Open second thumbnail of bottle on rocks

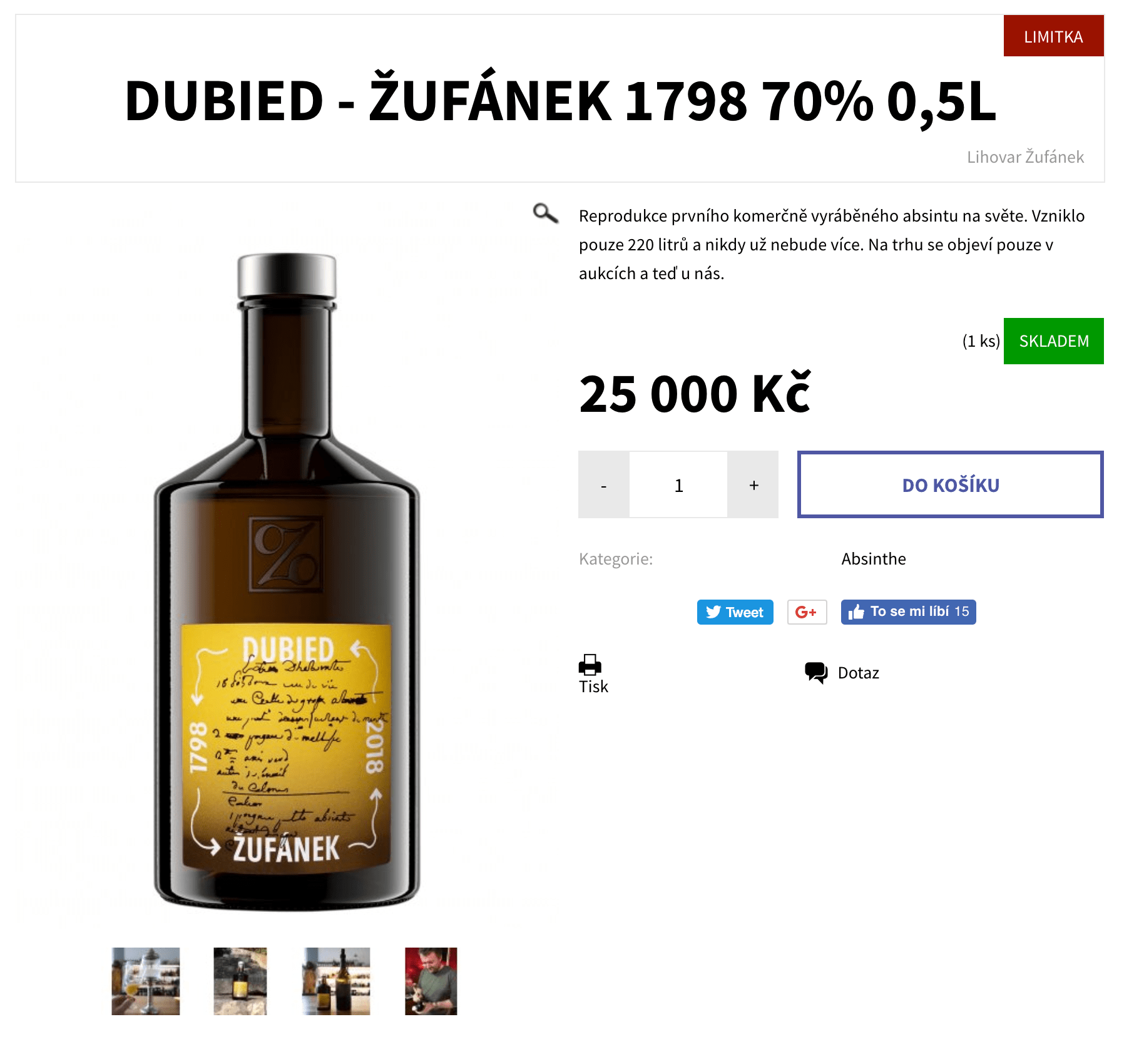pyautogui.click(x=240, y=981)
